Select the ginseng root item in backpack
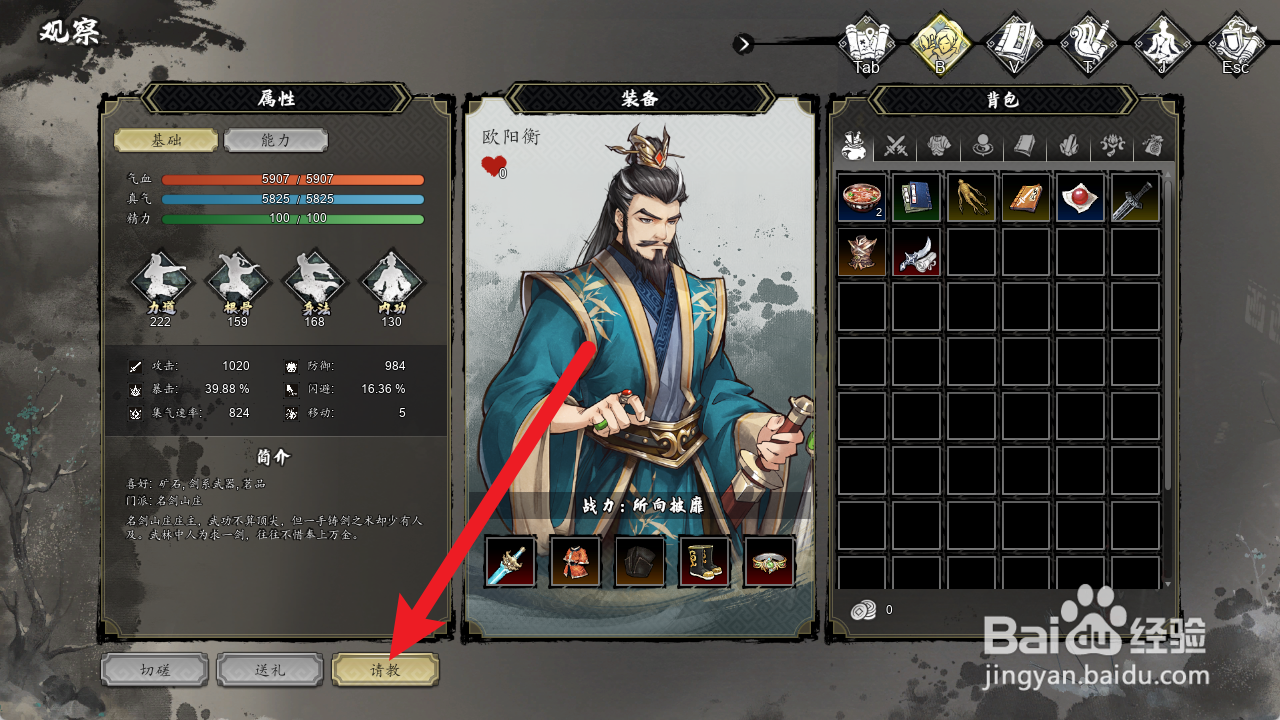The height and width of the screenshot is (720, 1280). 971,198
